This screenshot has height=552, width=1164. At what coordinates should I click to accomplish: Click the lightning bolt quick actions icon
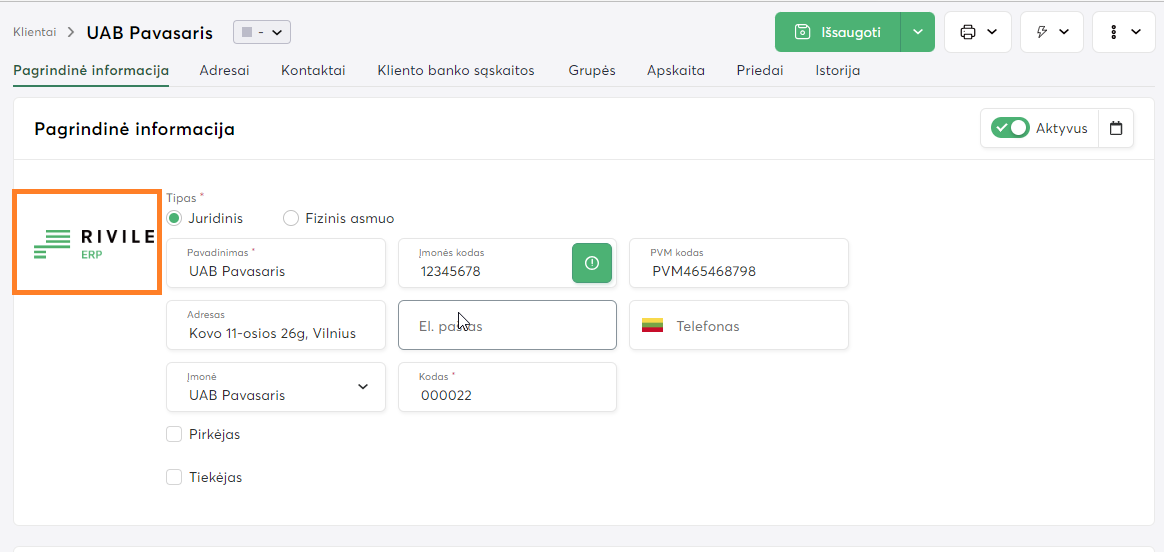[x=1042, y=32]
